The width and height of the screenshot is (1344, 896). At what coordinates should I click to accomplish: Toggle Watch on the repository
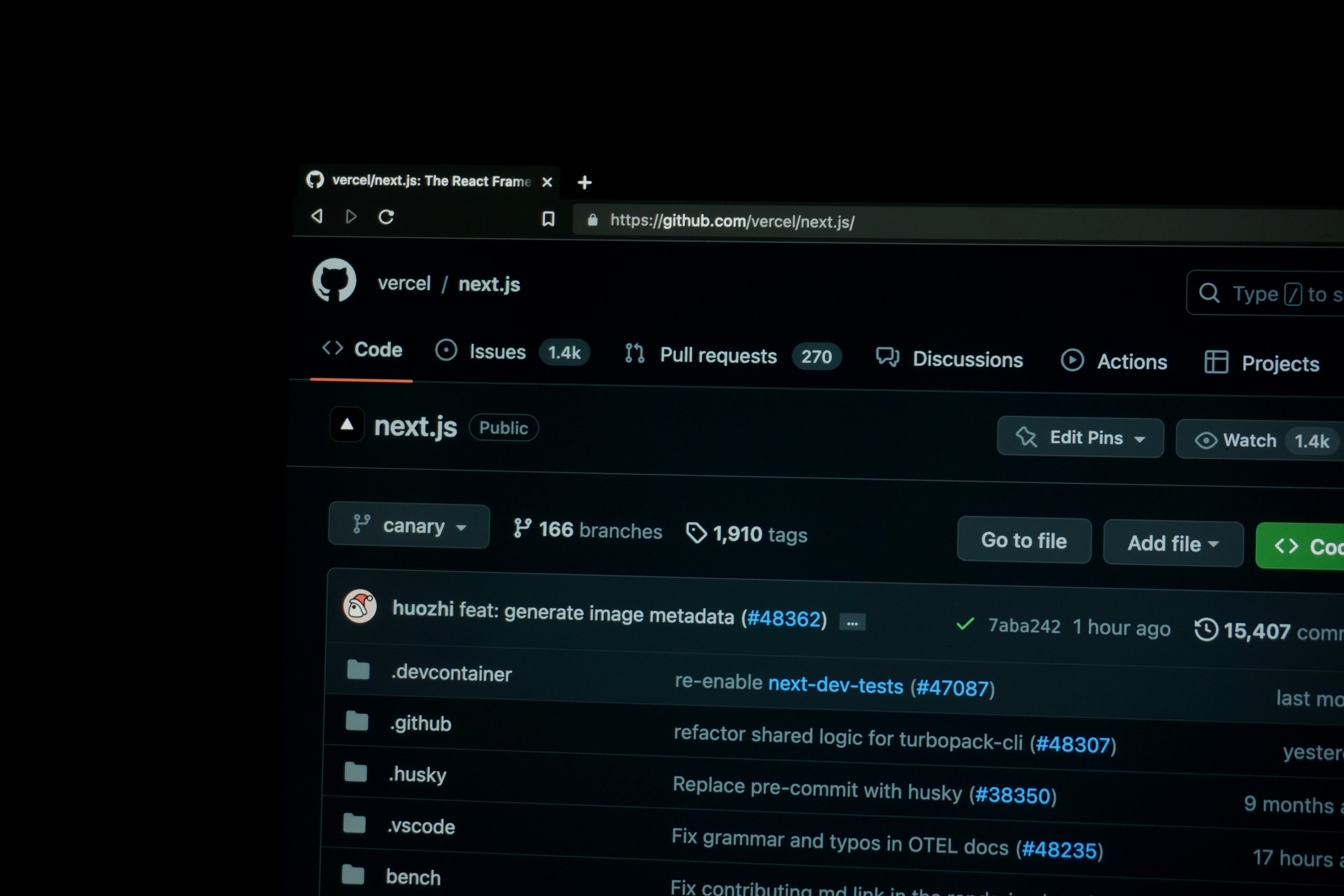tap(1249, 440)
